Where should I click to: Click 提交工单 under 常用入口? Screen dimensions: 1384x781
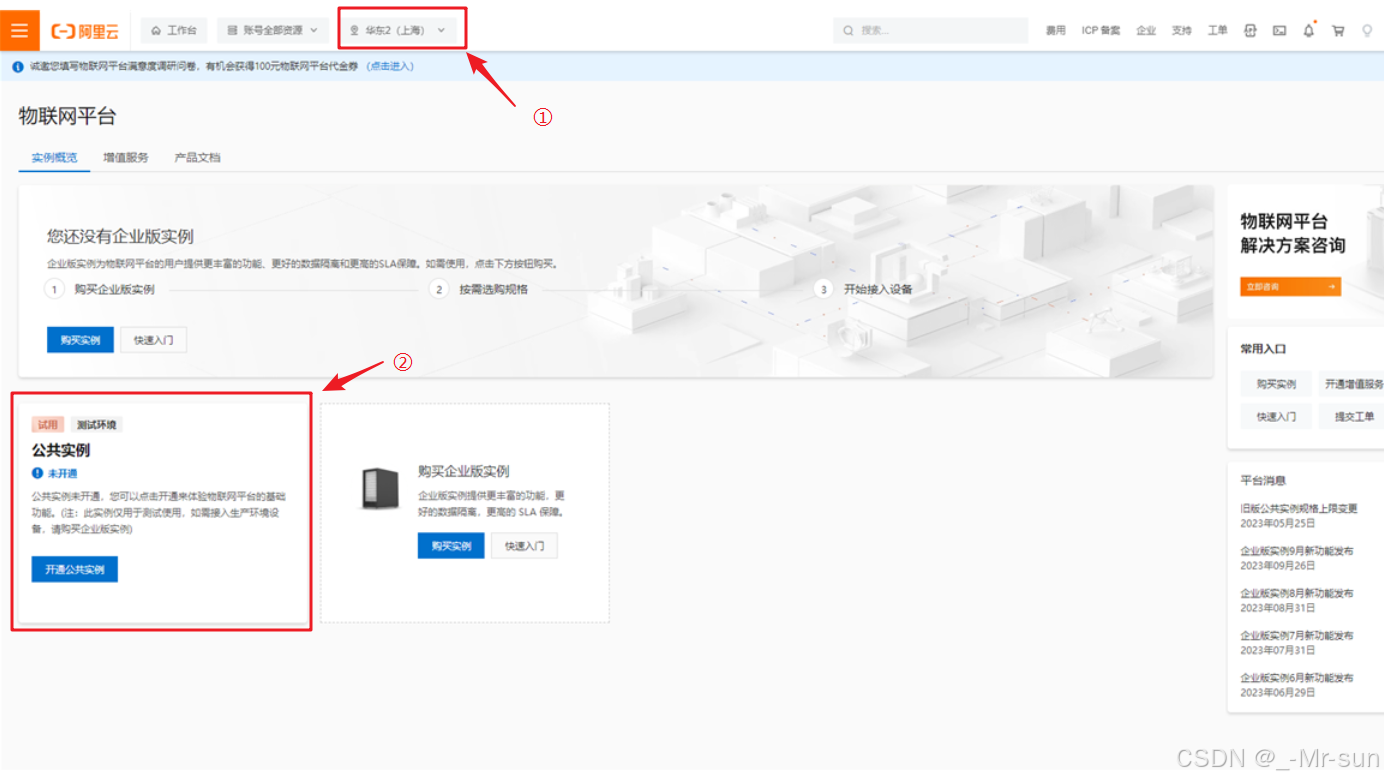click(1351, 416)
